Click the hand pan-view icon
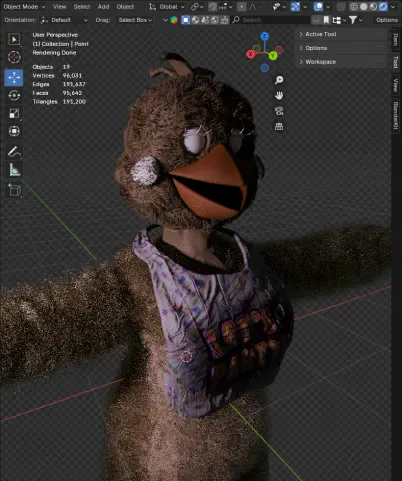Image resolution: width=402 pixels, height=481 pixels. coord(279,95)
